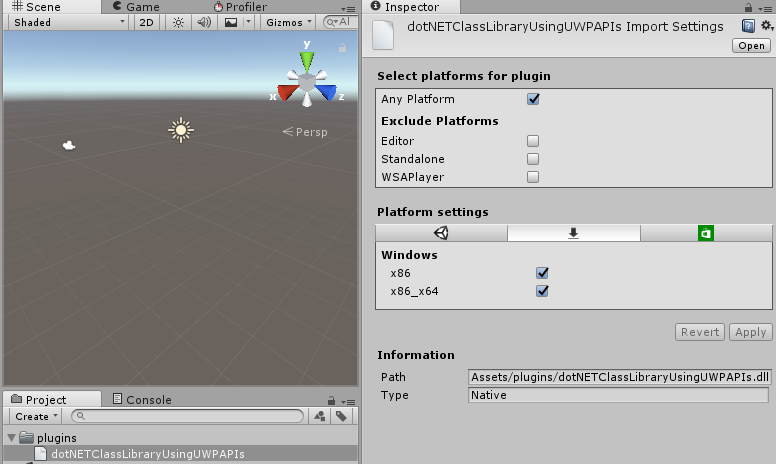Click the Open button

click(x=751, y=46)
